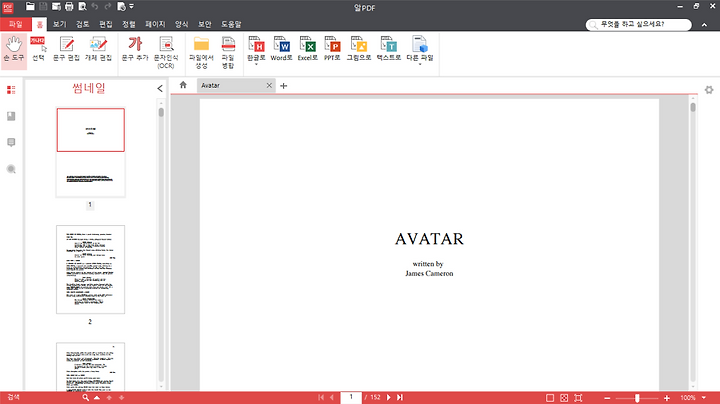This screenshot has height=404, width=720.
Task: Open the settings gear at right edge
Action: (709, 90)
